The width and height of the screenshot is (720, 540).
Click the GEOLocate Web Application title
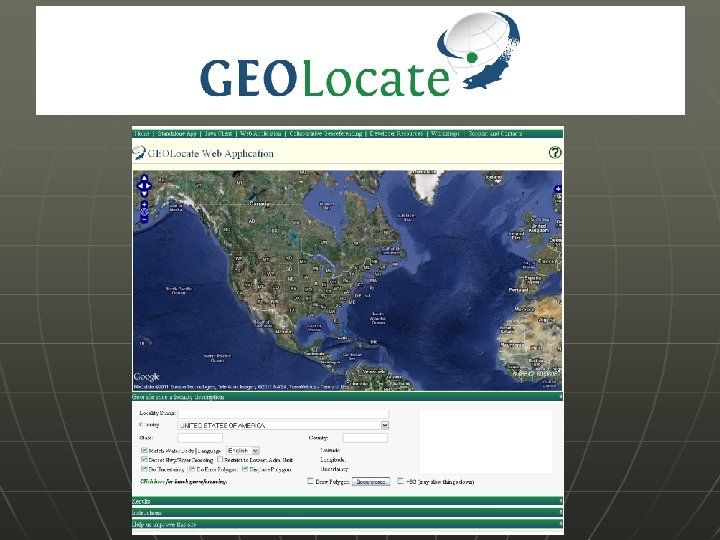point(210,153)
